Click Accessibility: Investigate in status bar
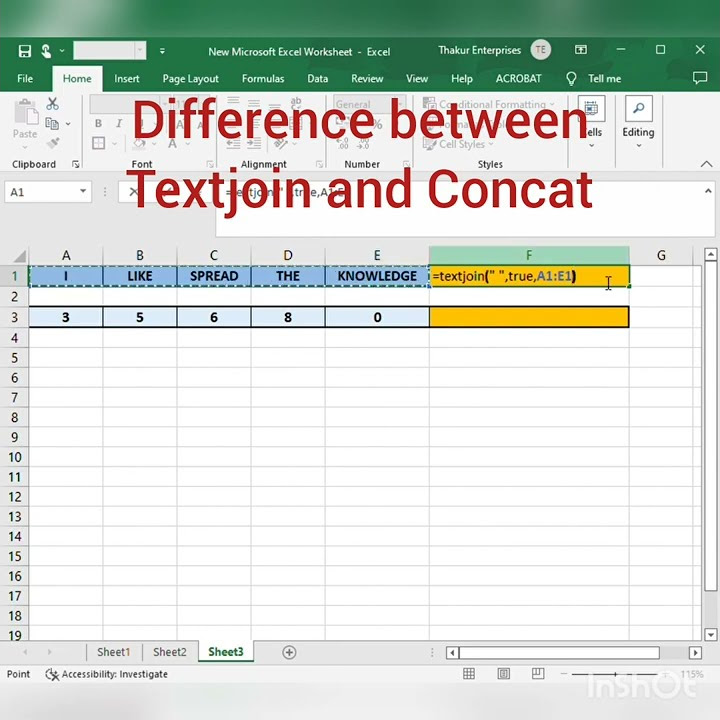Image resolution: width=720 pixels, height=720 pixels. click(107, 674)
